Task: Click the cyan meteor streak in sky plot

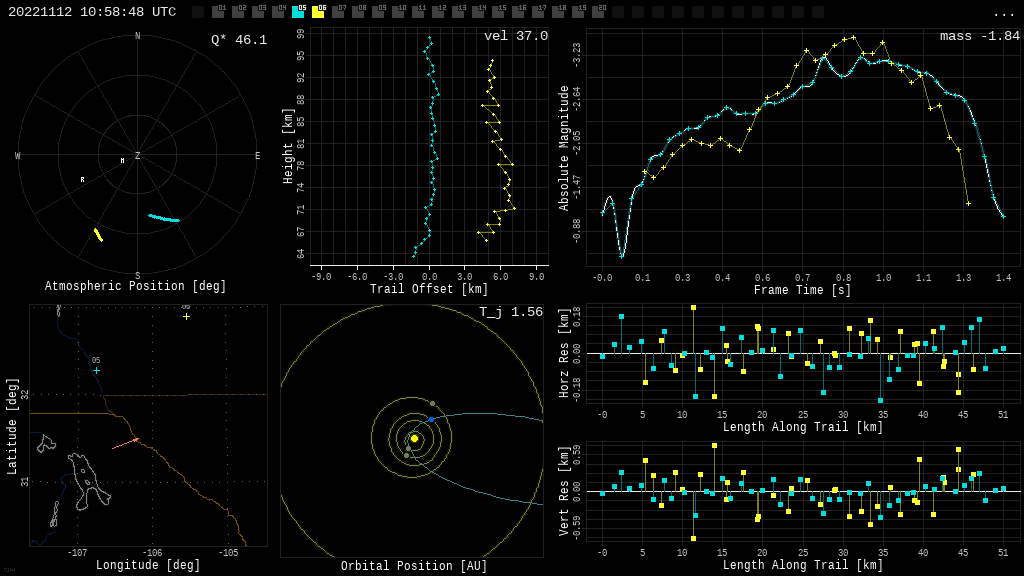Action: (x=164, y=218)
